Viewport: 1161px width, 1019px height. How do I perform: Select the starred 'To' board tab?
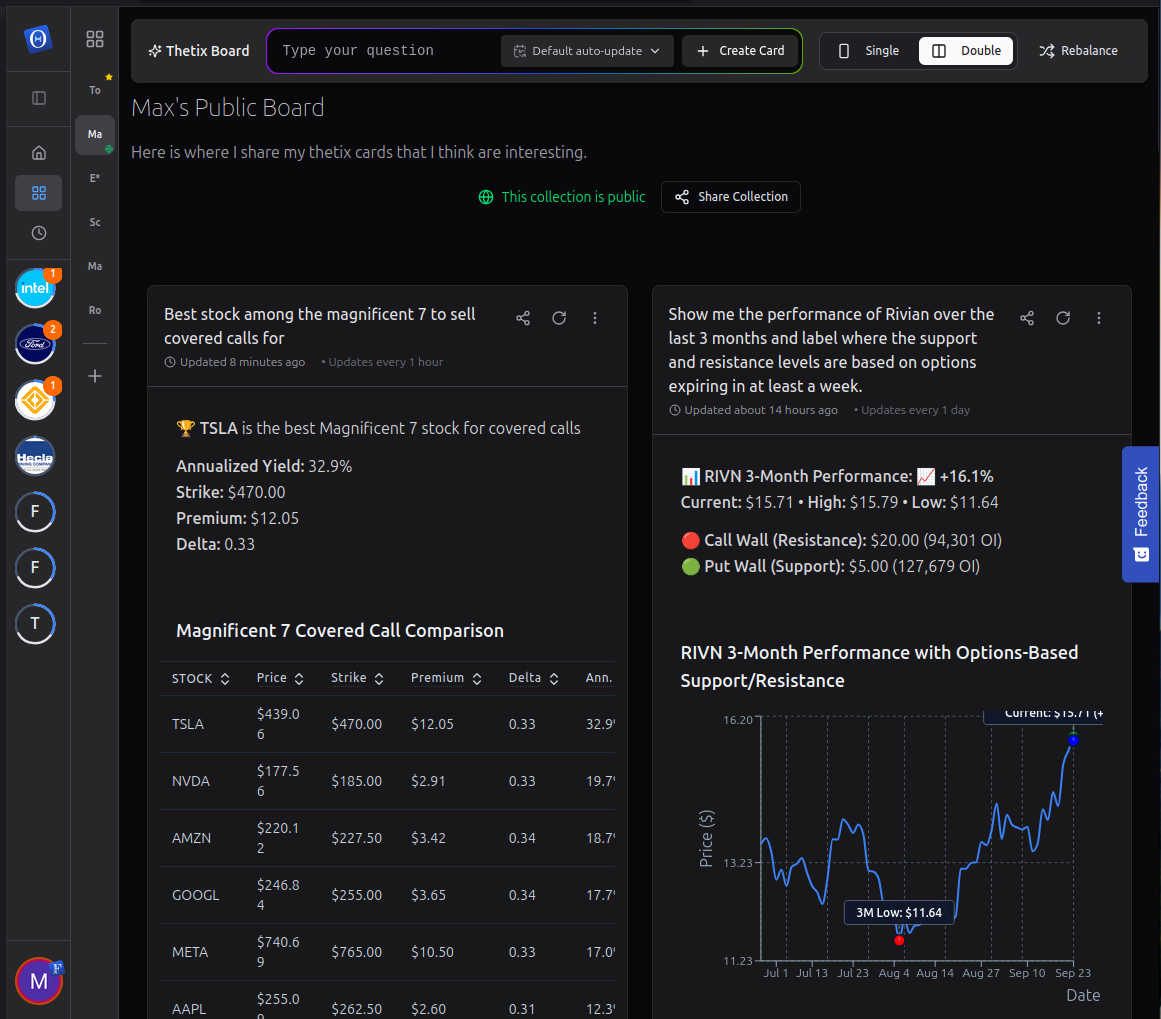point(95,90)
